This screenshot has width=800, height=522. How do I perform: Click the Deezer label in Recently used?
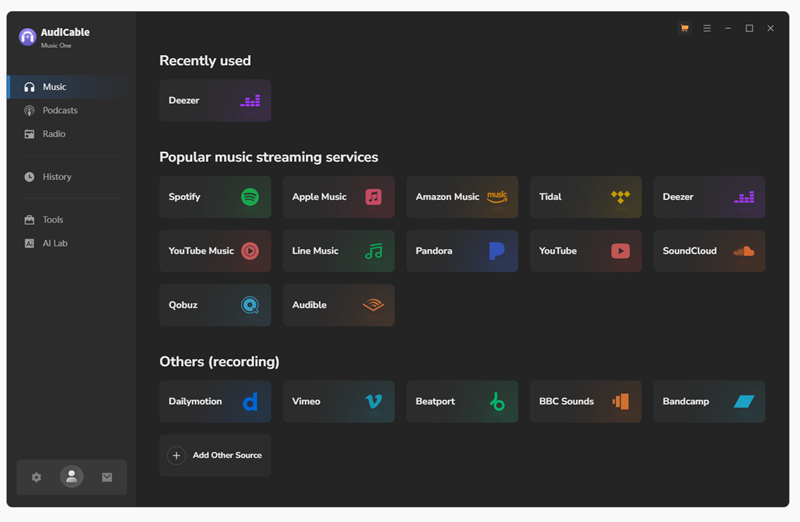click(x=184, y=101)
